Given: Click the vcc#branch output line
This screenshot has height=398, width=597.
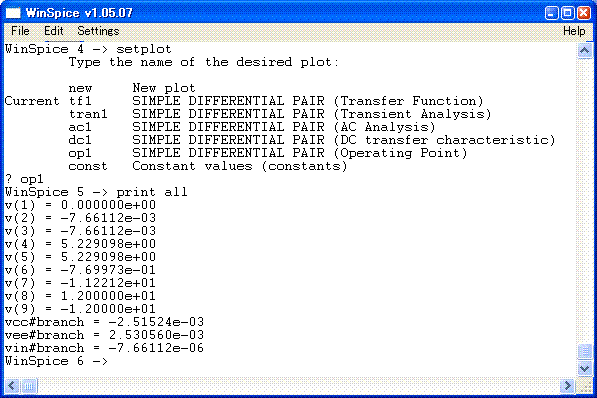Looking at the screenshot, I should click(x=104, y=322).
